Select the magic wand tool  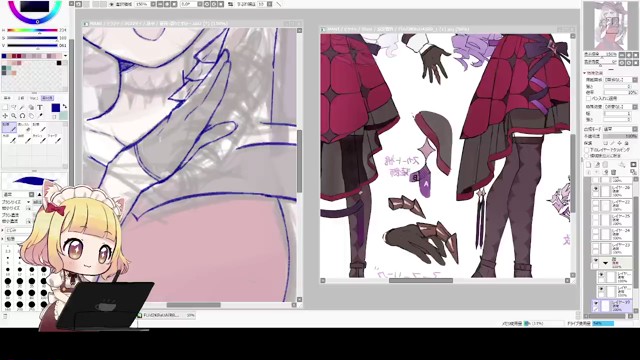coord(22,107)
